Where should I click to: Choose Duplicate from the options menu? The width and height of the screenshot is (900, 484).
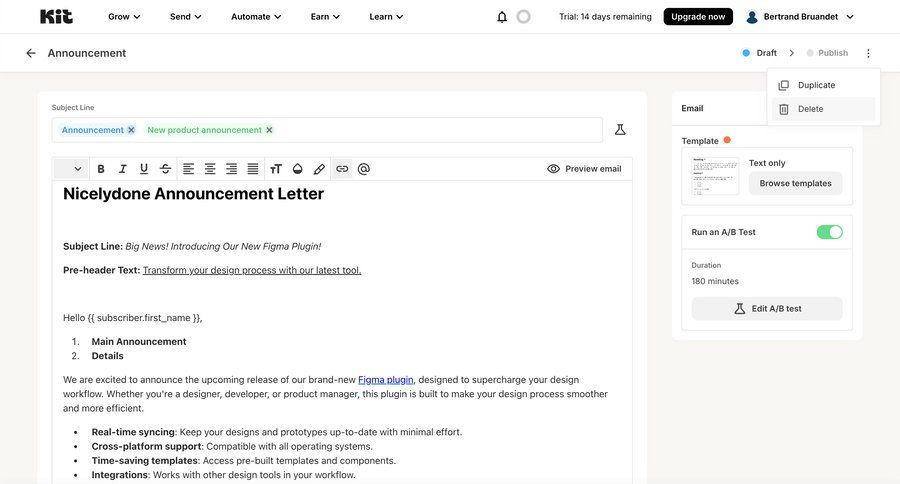[823, 85]
